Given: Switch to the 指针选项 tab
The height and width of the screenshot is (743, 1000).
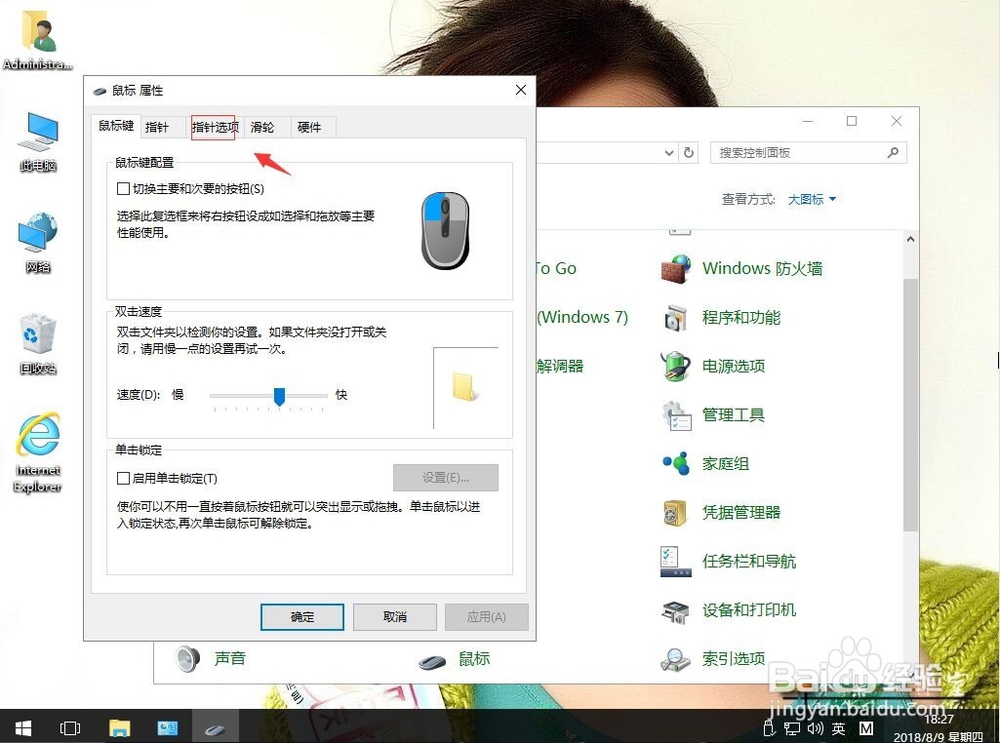Looking at the screenshot, I should (215, 127).
